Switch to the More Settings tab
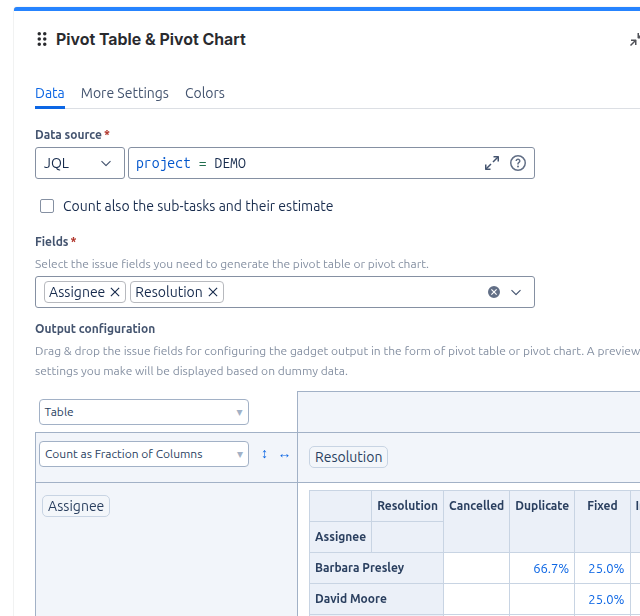The height and width of the screenshot is (616, 640). click(x=125, y=93)
